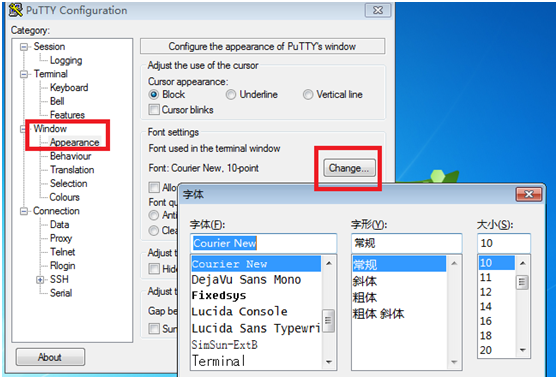The width and height of the screenshot is (558, 379).
Task: Select 常规 style in the list
Action: (399, 264)
